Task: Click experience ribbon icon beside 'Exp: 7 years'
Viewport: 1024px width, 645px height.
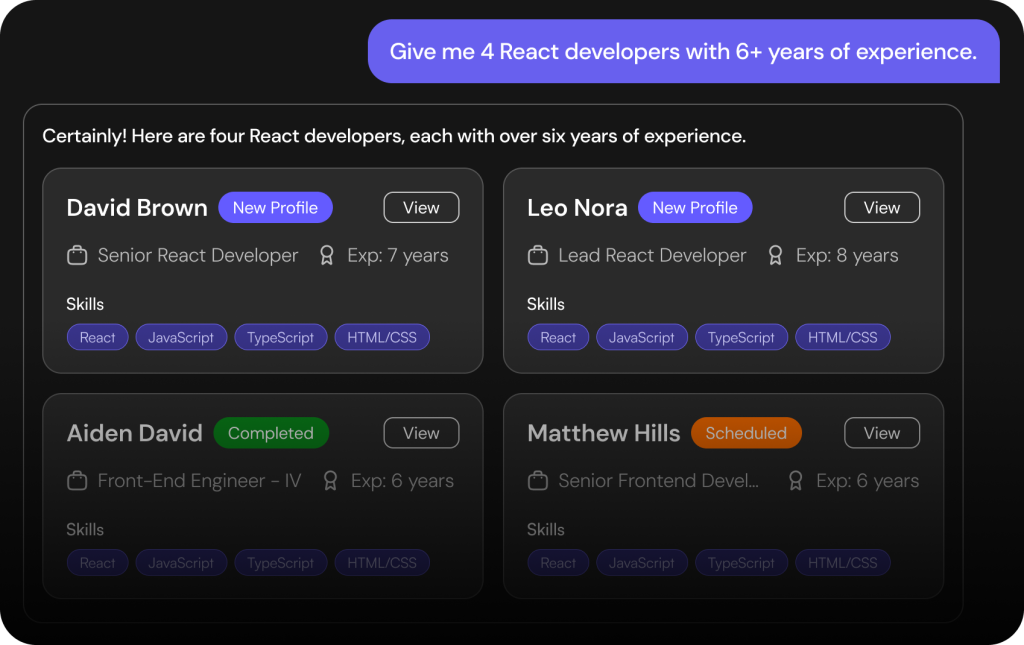Action: coord(327,255)
